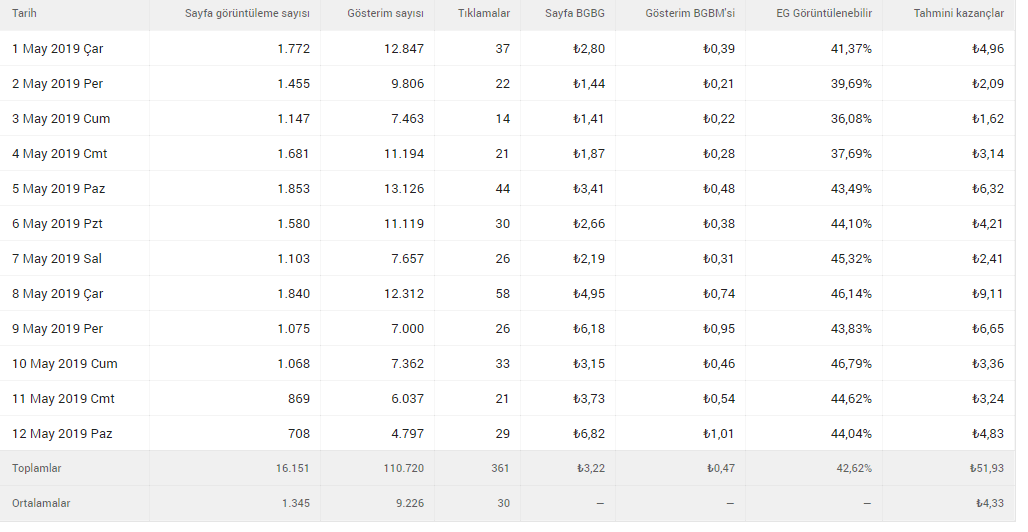Click the ₺51,93 total earnings cell
The height and width of the screenshot is (532, 1028).
click(987, 468)
